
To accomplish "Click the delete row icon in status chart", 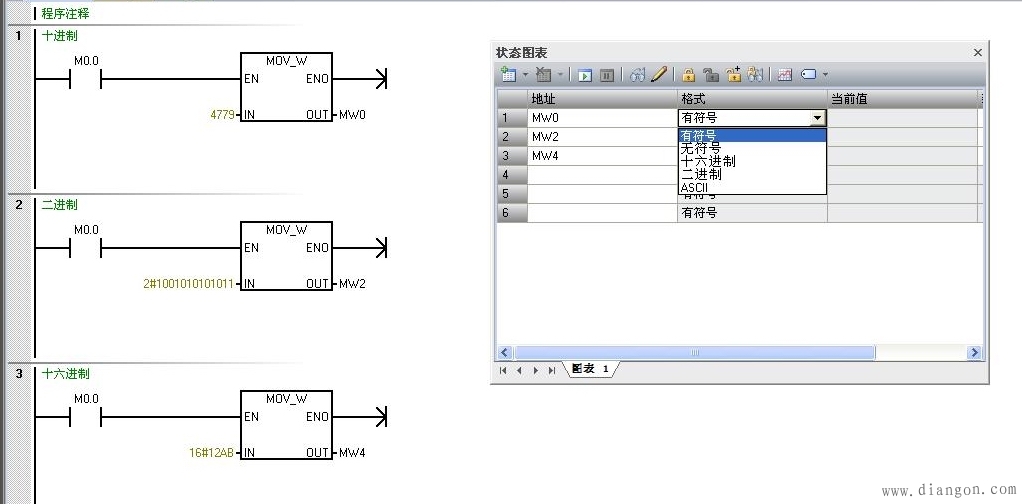I will (x=543, y=75).
